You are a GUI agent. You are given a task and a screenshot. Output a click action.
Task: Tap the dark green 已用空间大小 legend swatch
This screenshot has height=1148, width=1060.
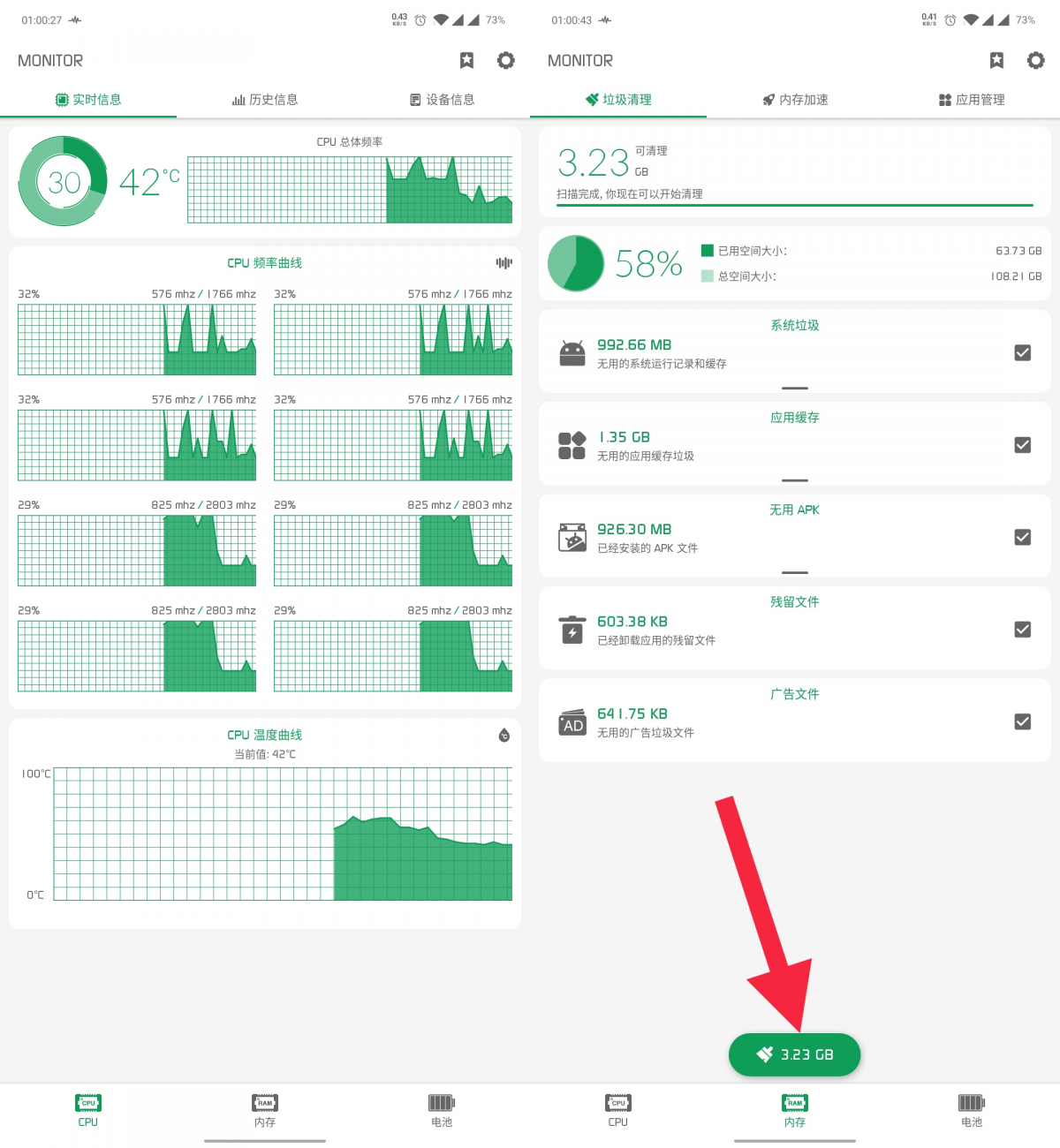707,251
